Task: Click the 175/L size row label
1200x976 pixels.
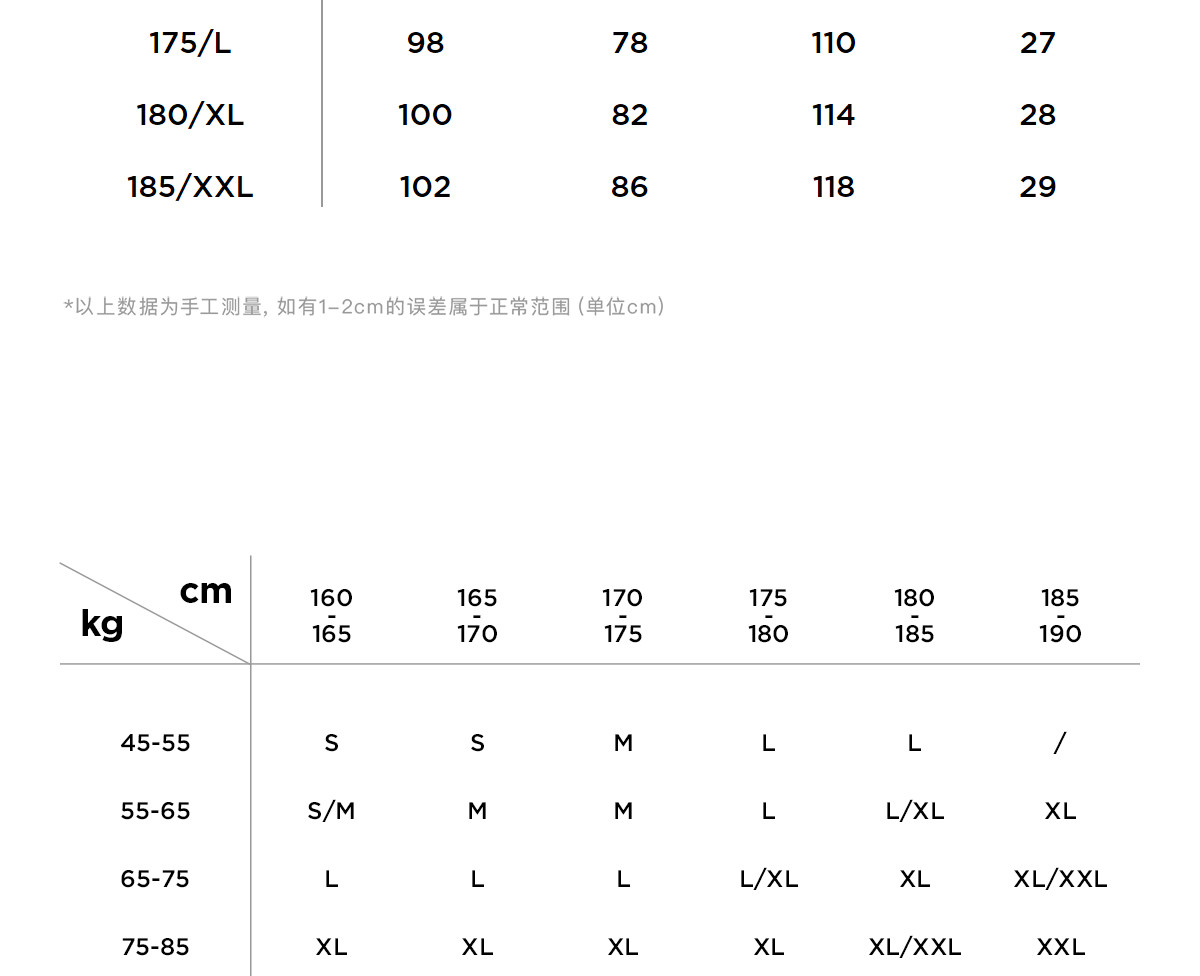Action: point(190,43)
